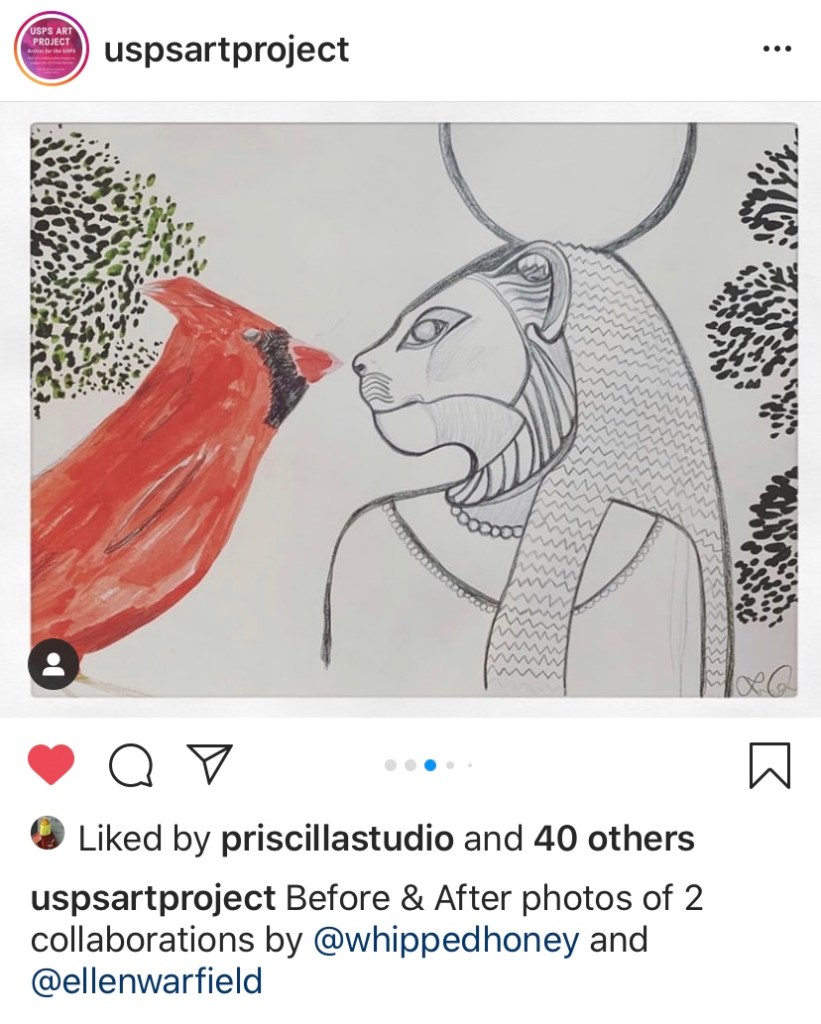Tap the active blue carousel dot

tap(430, 765)
